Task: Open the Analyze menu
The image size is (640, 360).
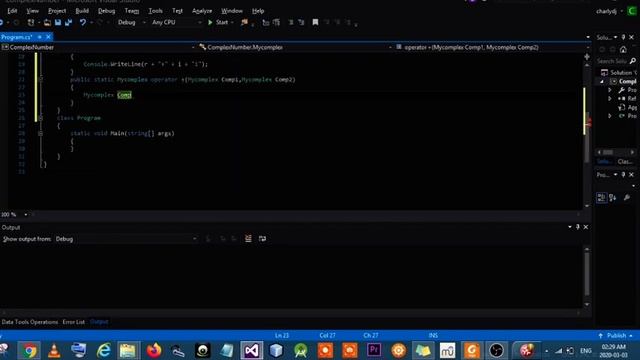Action: point(202,11)
